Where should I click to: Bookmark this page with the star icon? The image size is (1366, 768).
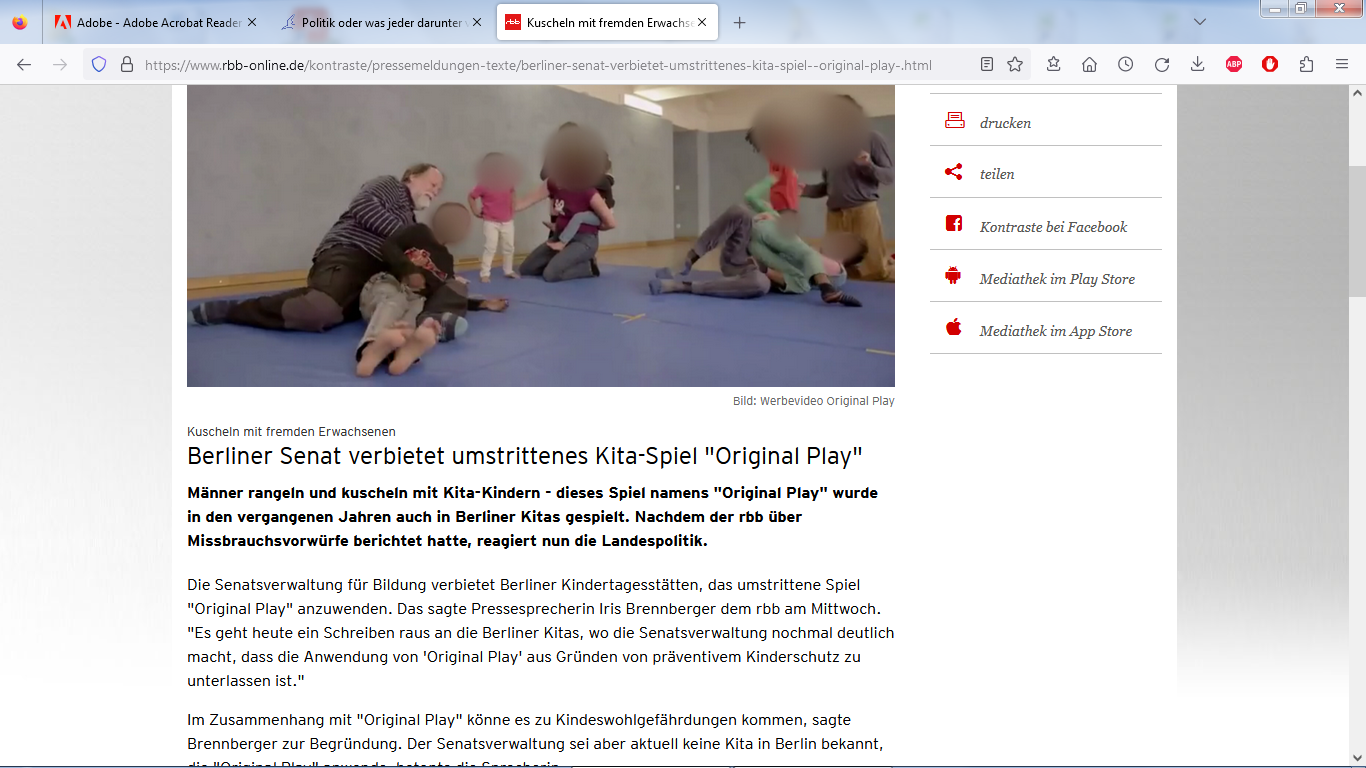click(x=1015, y=65)
